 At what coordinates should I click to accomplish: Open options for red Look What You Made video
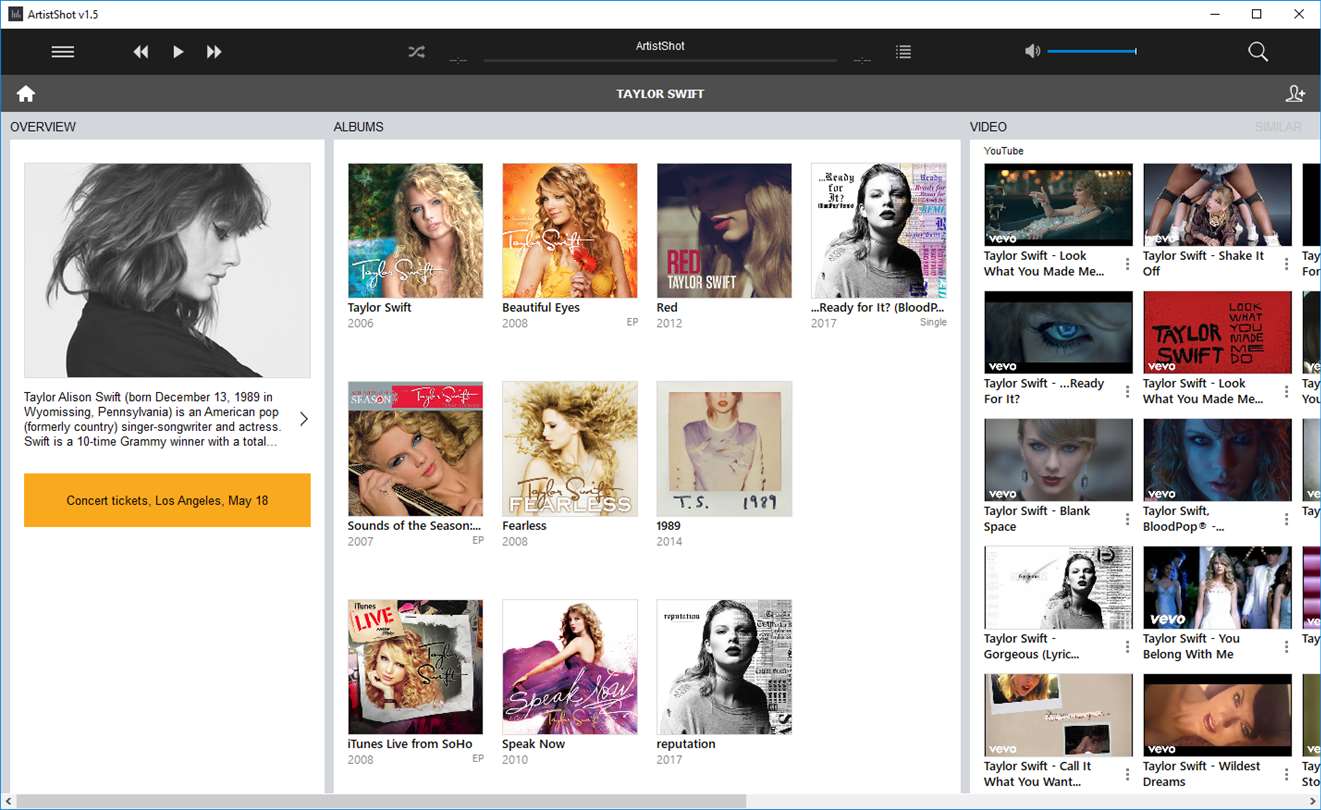[x=1286, y=391]
